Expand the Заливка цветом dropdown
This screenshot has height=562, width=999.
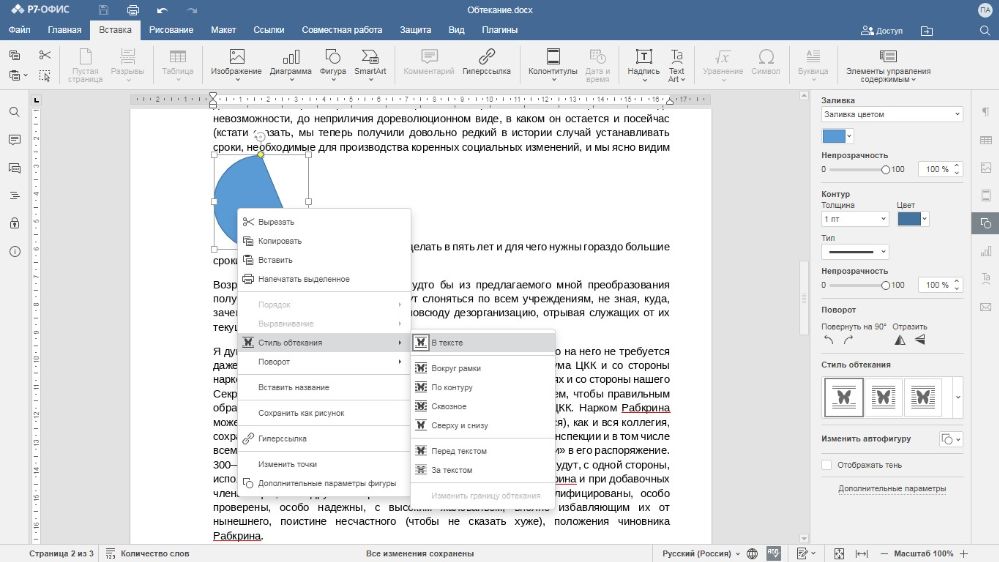[x=891, y=114]
